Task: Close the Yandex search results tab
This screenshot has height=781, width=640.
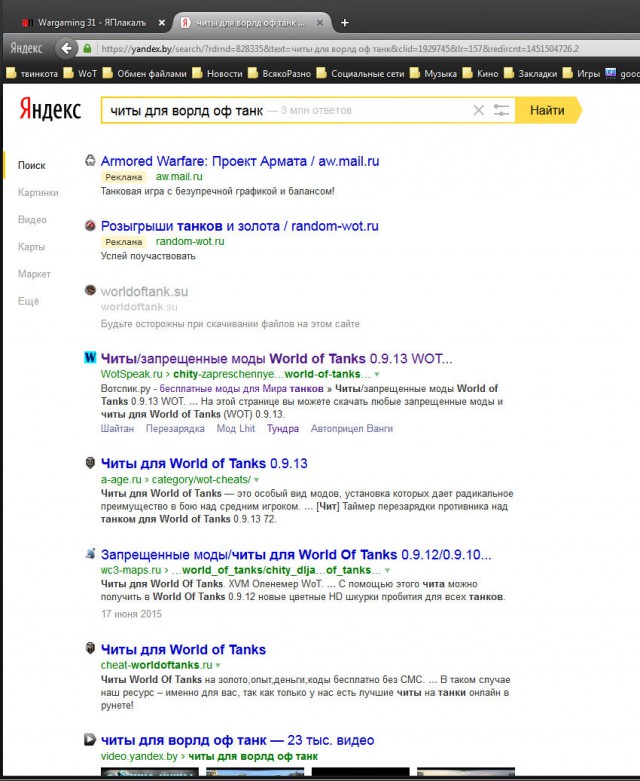Action: point(320,22)
